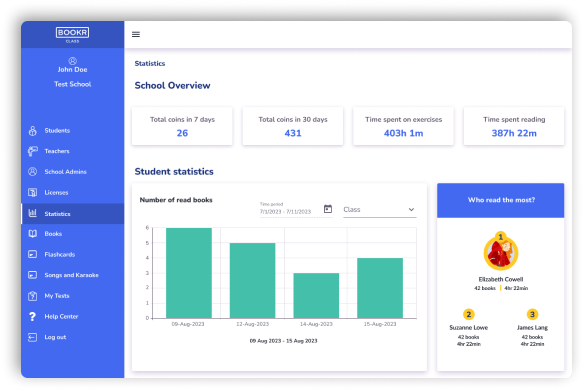Click the Class dropdown chevron arrow
This screenshot has height=391, width=585.
[x=411, y=210]
